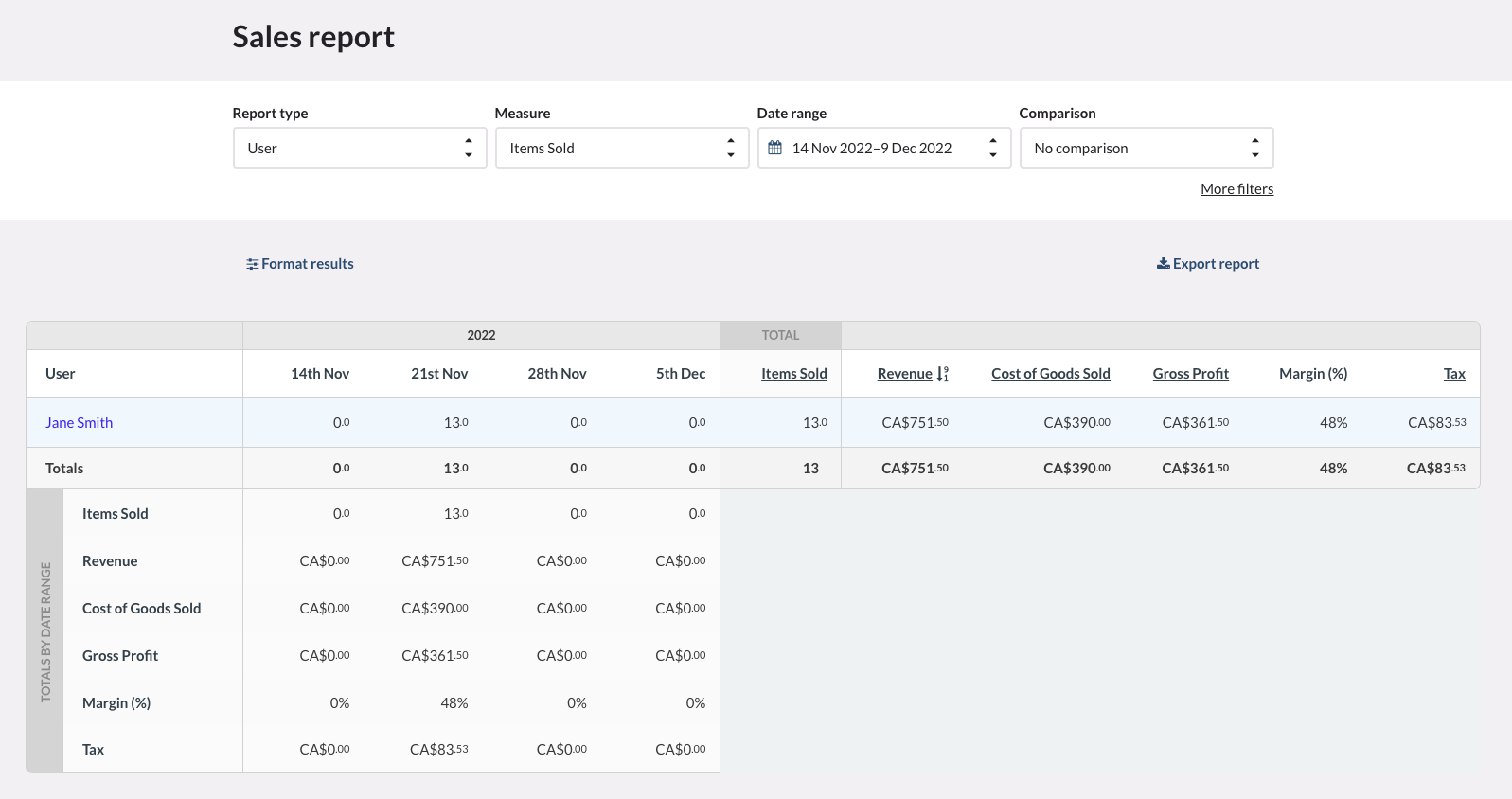The height and width of the screenshot is (799, 1512).
Task: Sort by the Tax column header
Action: [x=1454, y=374]
